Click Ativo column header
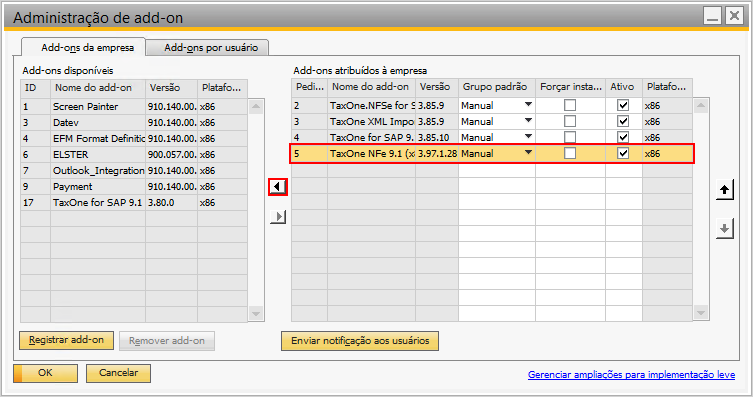Viewport: 753px width, 397px height. pyautogui.click(x=624, y=87)
